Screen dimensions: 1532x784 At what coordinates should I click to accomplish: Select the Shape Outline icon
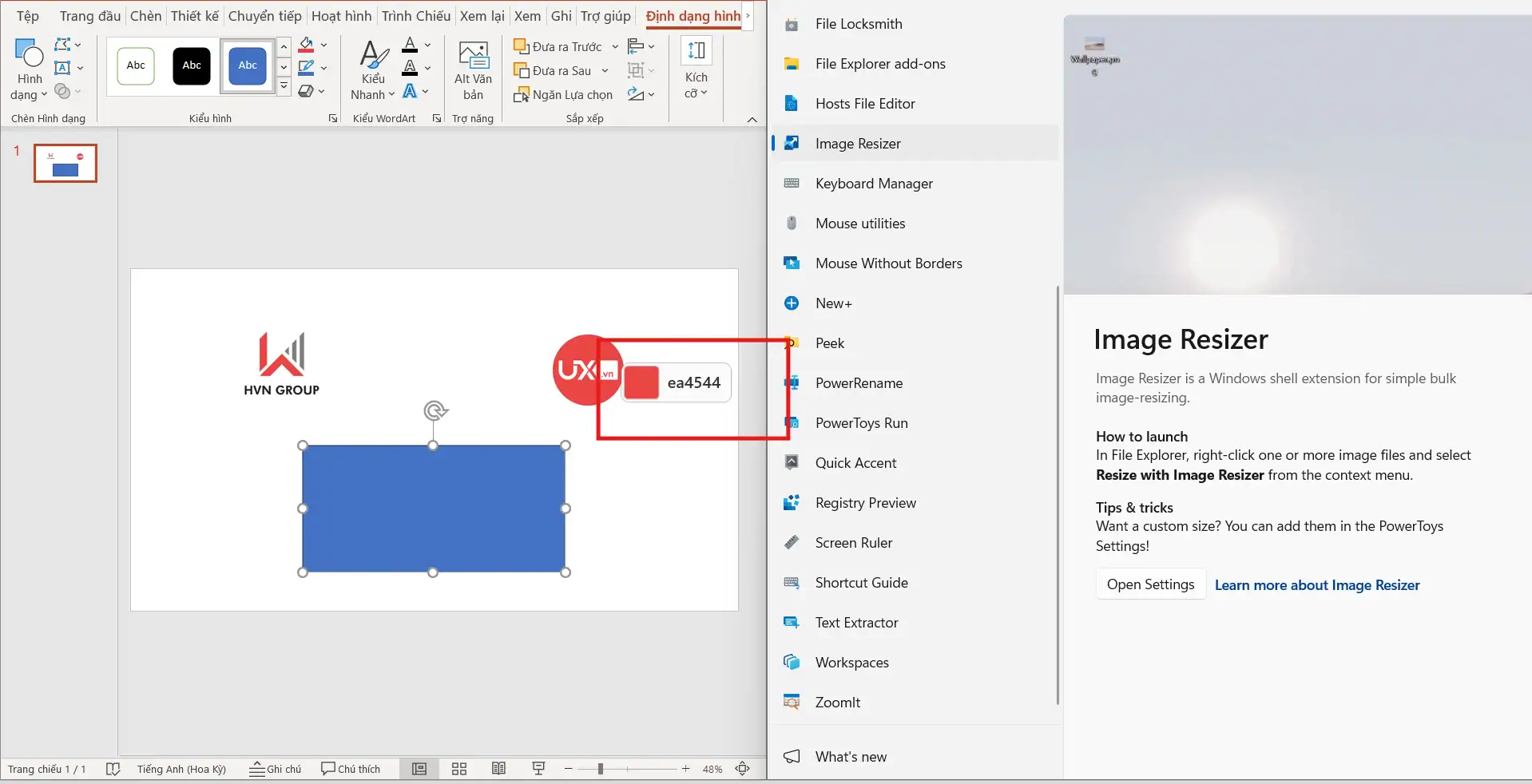[x=307, y=67]
